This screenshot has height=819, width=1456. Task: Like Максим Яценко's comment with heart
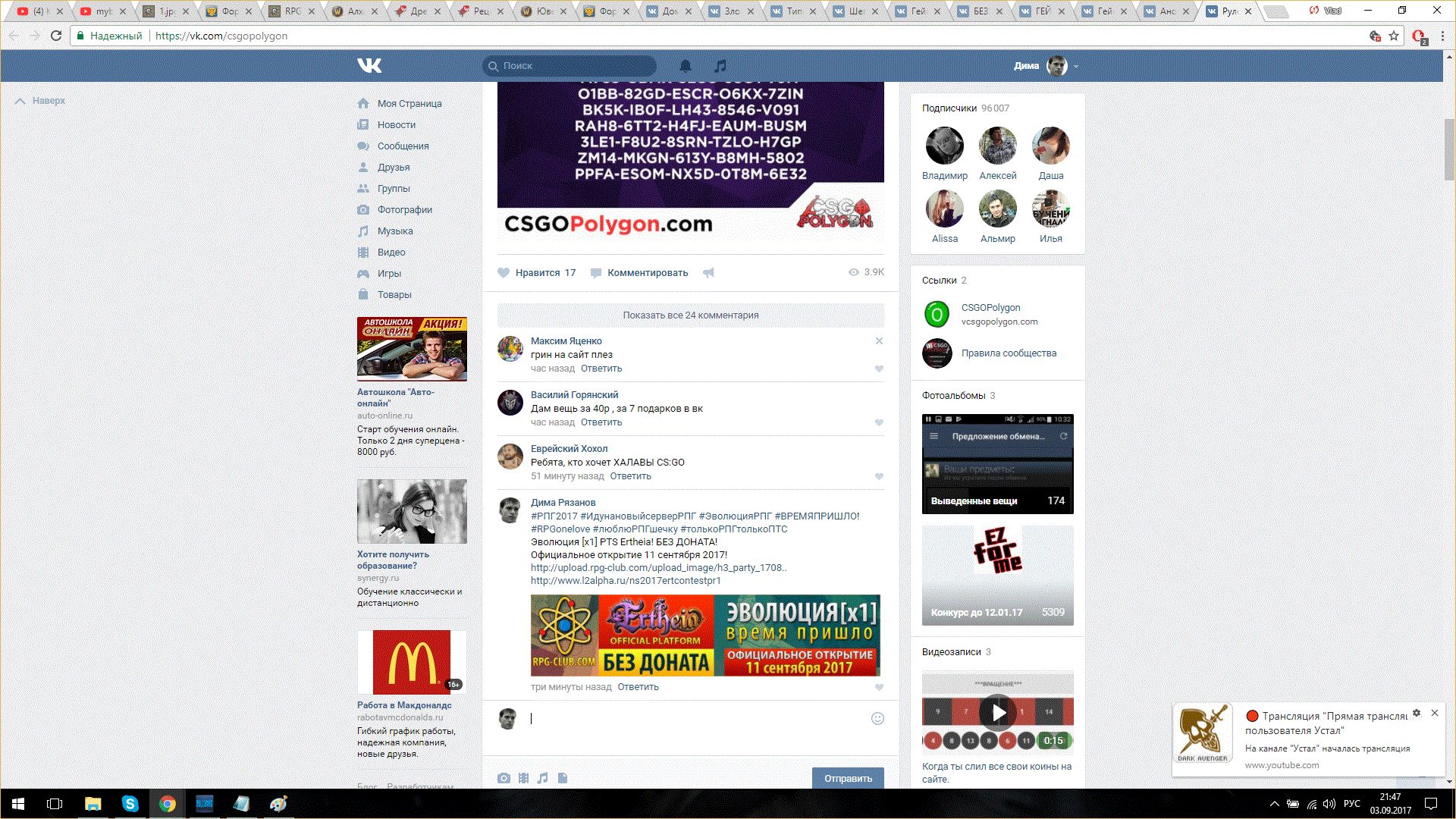[x=879, y=369]
